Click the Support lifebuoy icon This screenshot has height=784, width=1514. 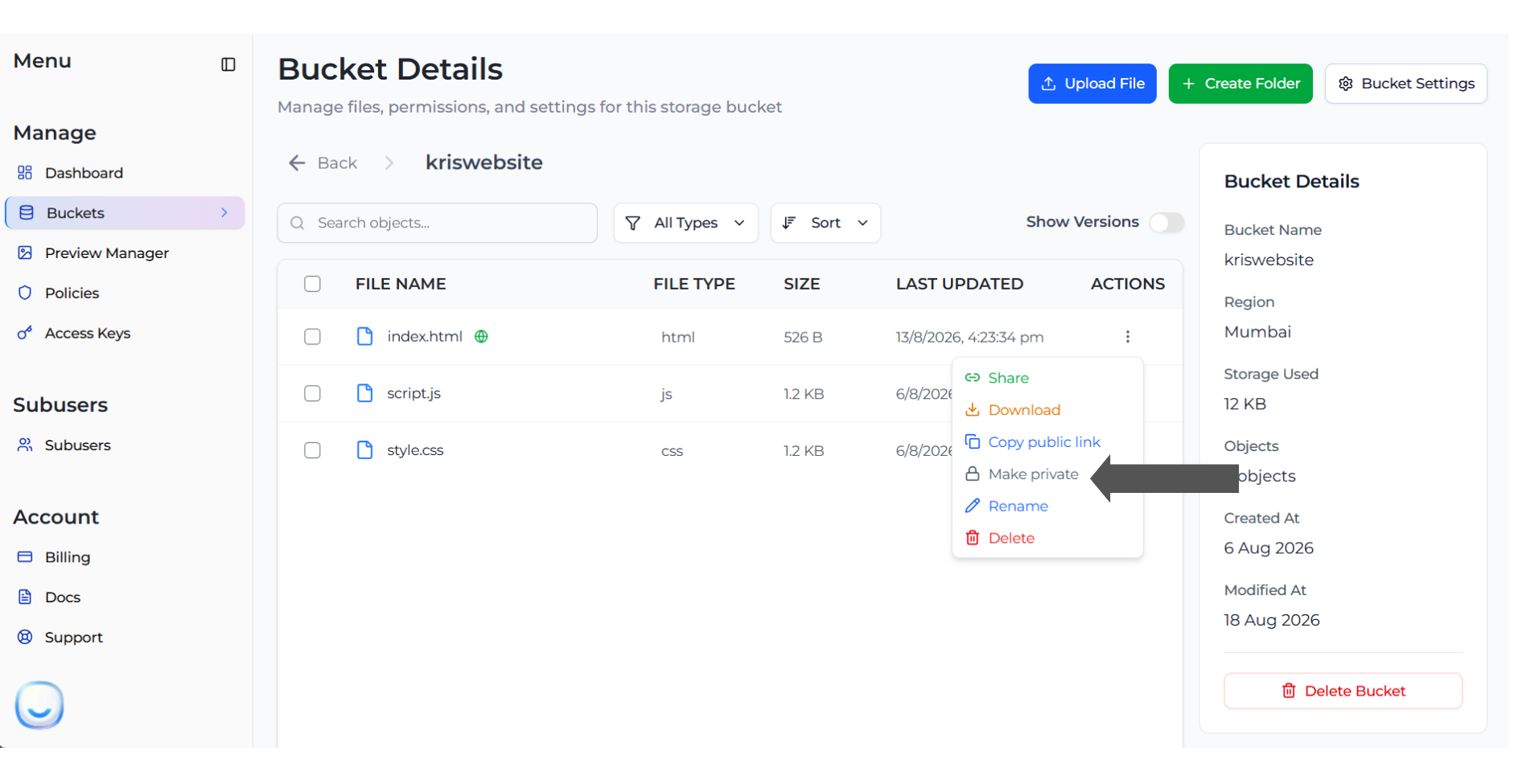click(x=25, y=637)
